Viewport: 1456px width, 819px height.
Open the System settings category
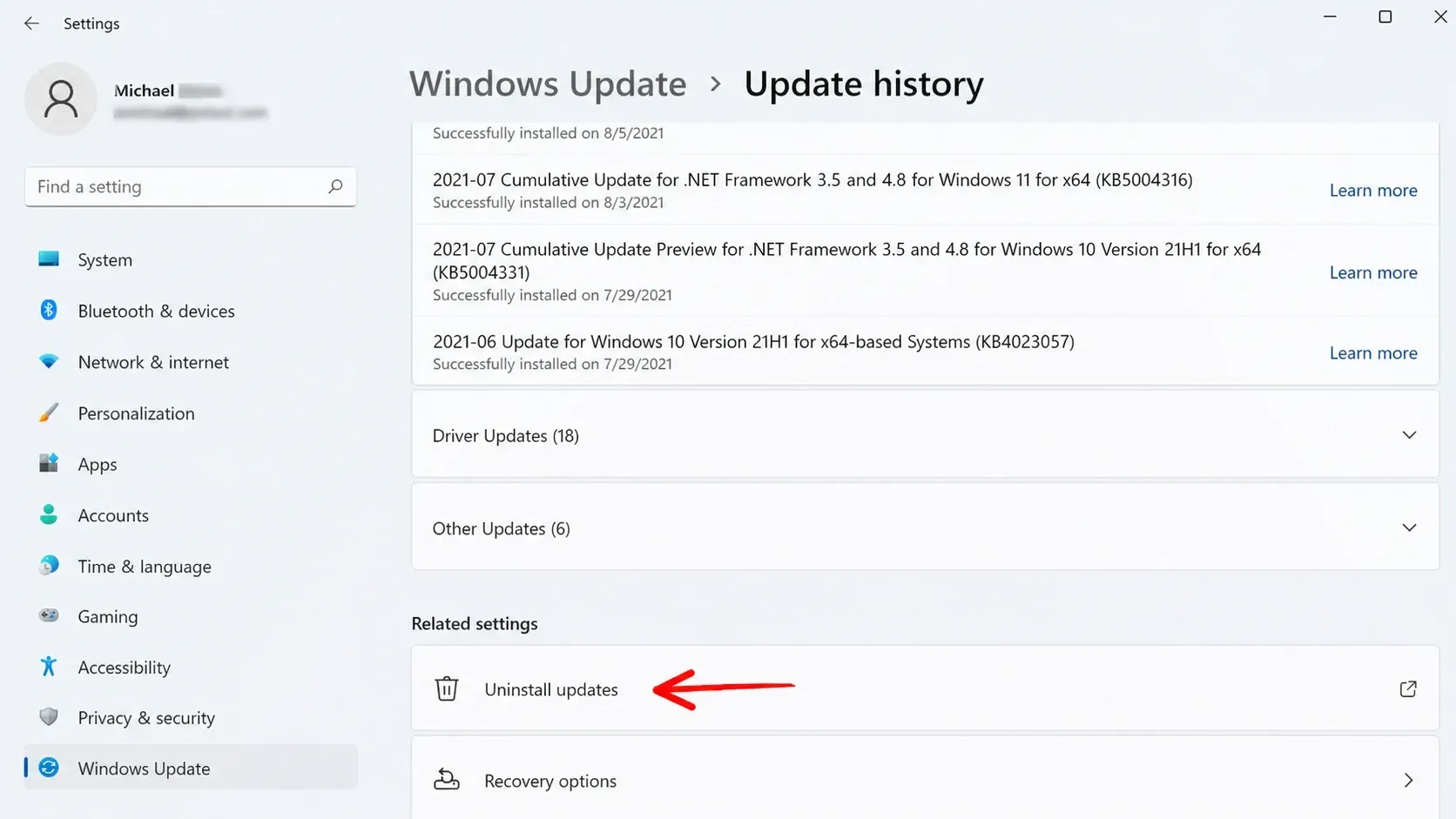click(191, 259)
